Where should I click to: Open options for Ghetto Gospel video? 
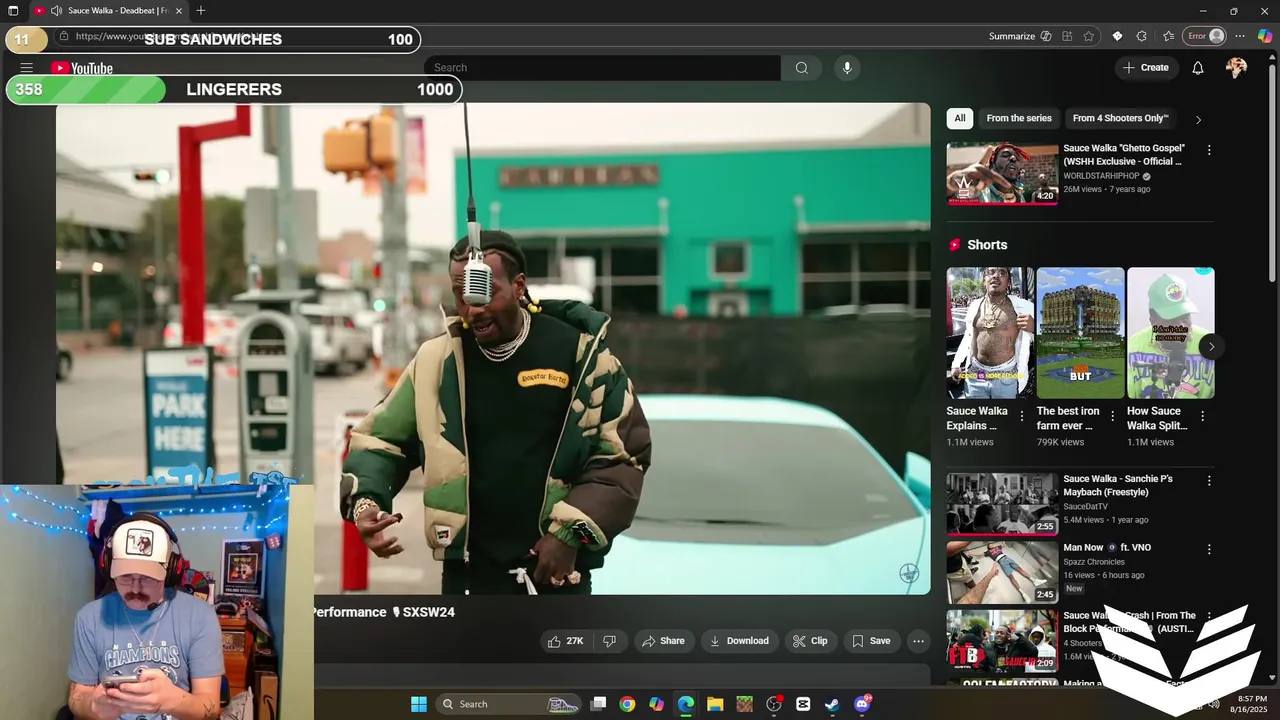coord(1209,150)
